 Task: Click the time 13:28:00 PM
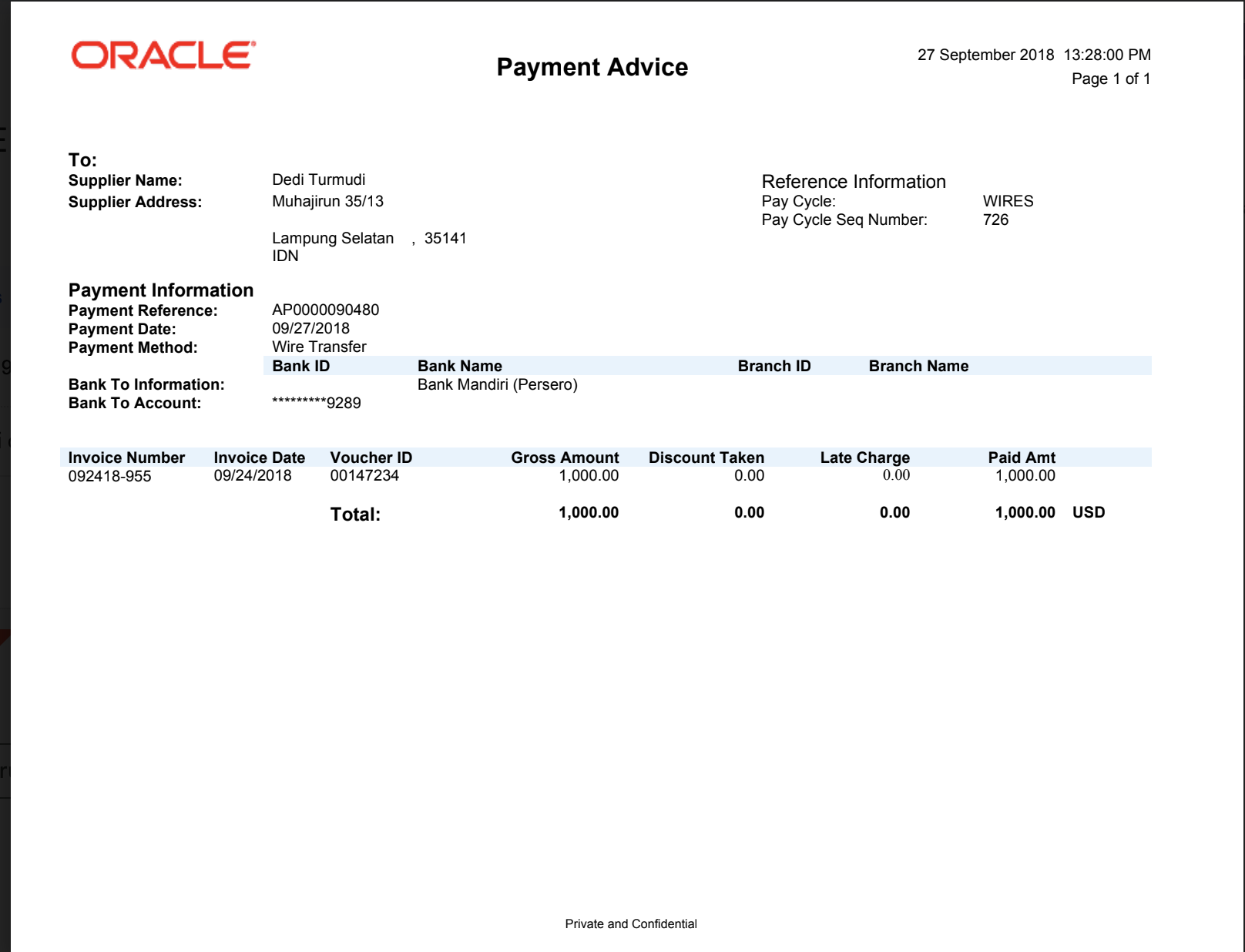coord(1107,55)
